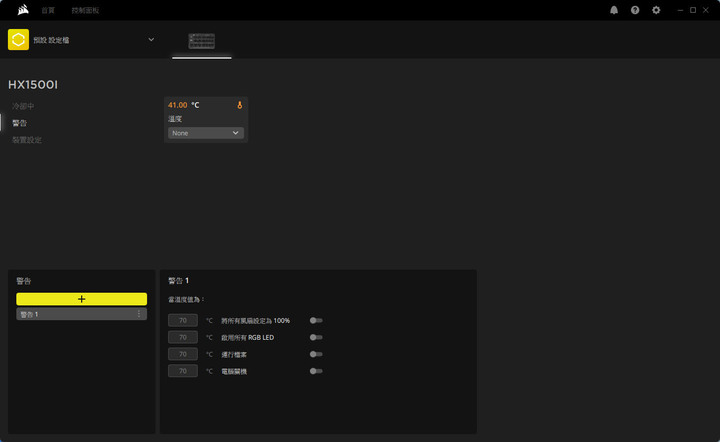
Task: Click the 41.00 °C temperature reading
Action: tap(184, 105)
